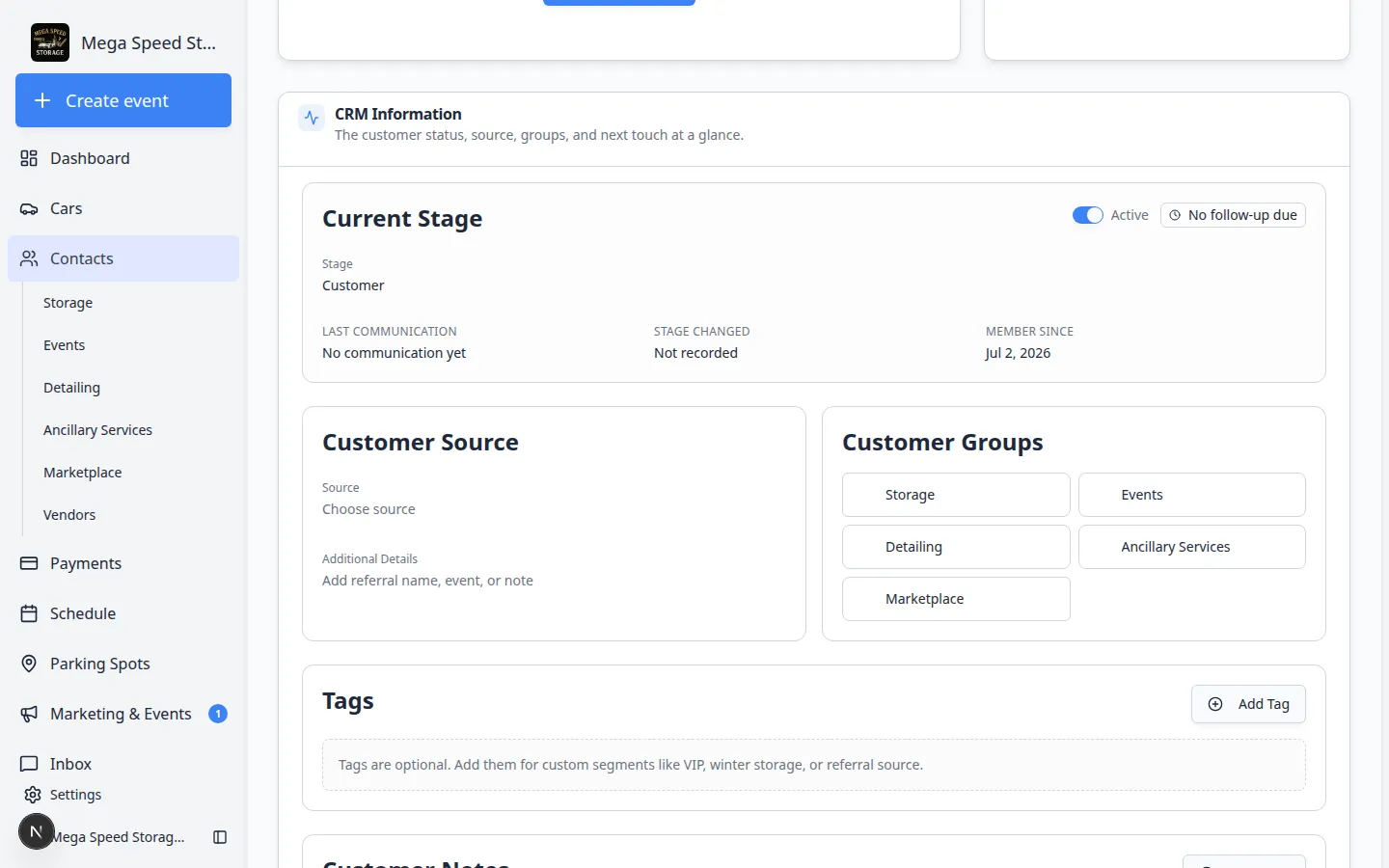The image size is (1389, 868).
Task: Click the Create event button
Action: tap(123, 100)
